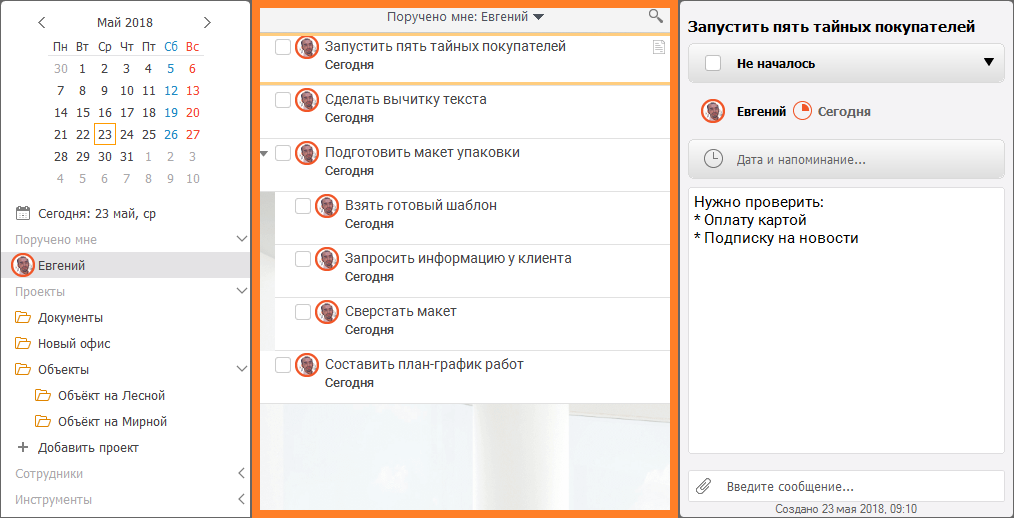1014x518 pixels.
Task: Click note icon on Запустить пять тайных покупателей
Action: pos(658,47)
